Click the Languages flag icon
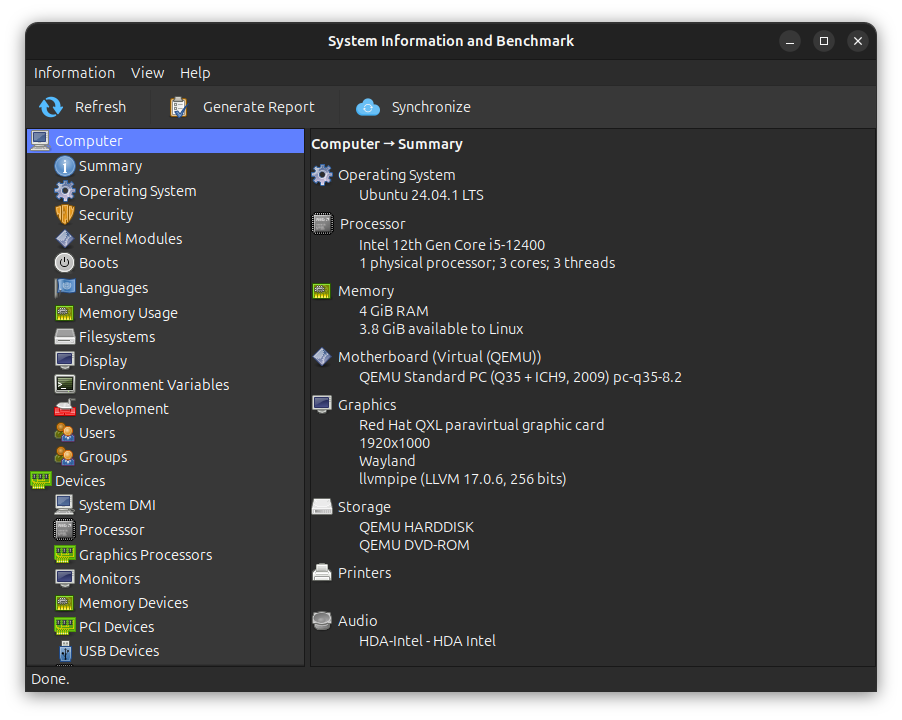The image size is (902, 720). 64,288
